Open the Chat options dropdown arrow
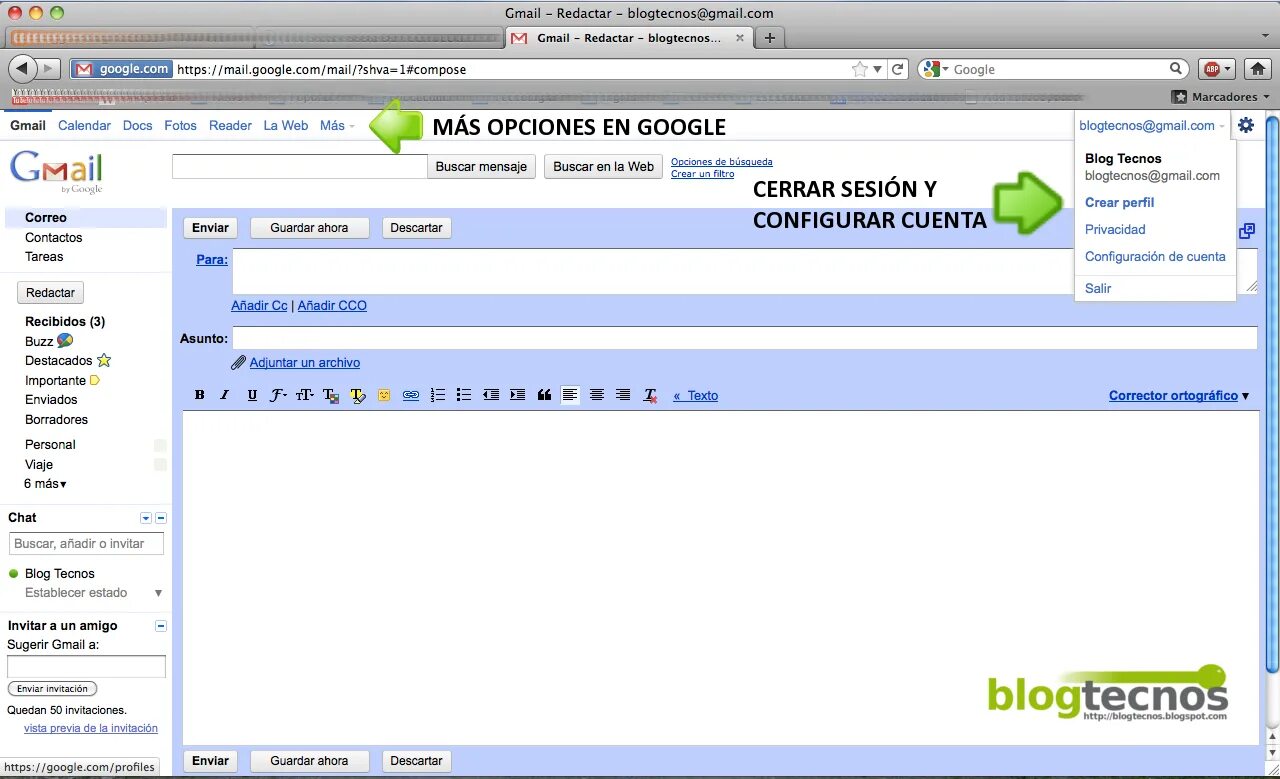This screenshot has width=1280, height=779. (146, 518)
